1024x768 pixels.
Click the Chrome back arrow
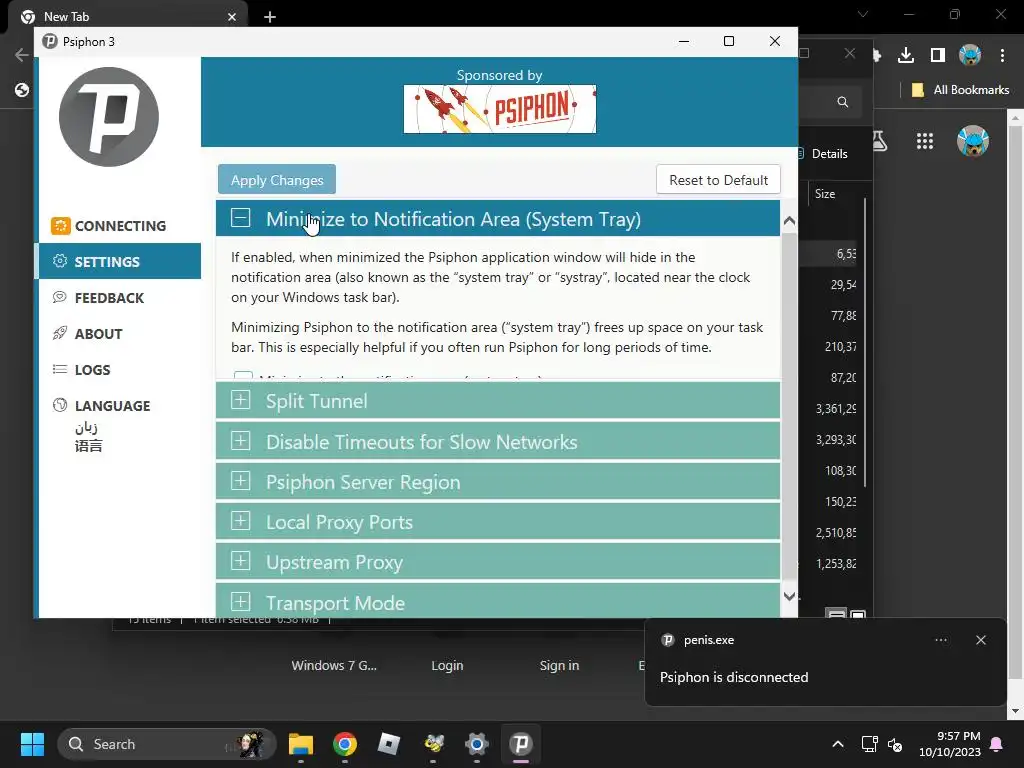[x=22, y=55]
